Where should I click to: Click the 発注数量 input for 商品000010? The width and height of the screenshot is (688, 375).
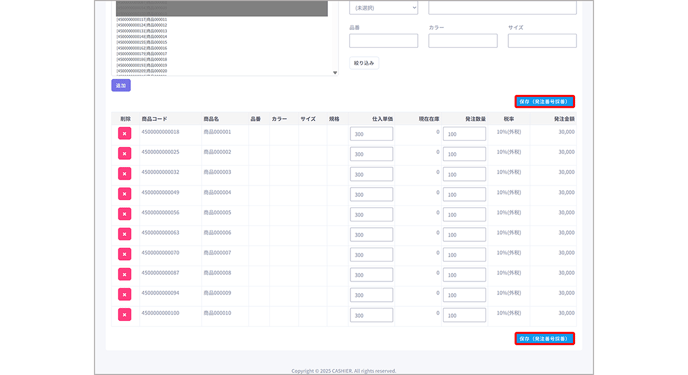click(x=464, y=315)
